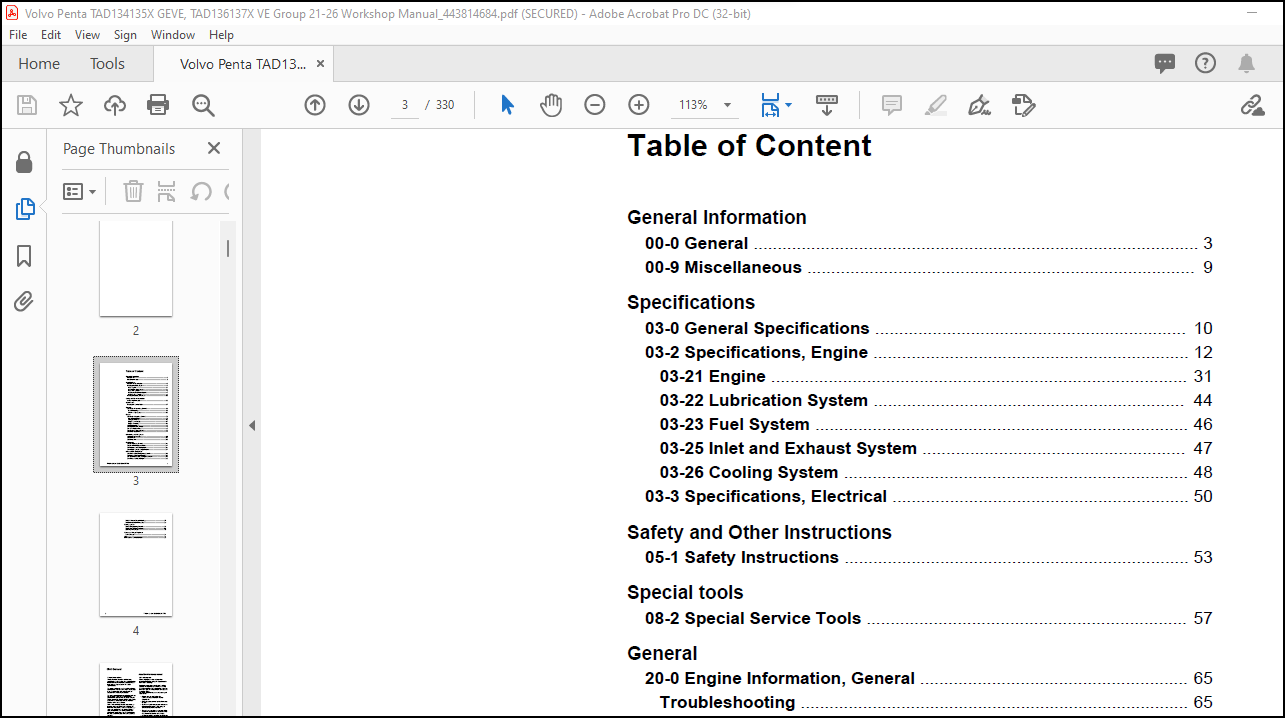
Task: Open 03-26 Cooling System entry
Action: click(936, 472)
